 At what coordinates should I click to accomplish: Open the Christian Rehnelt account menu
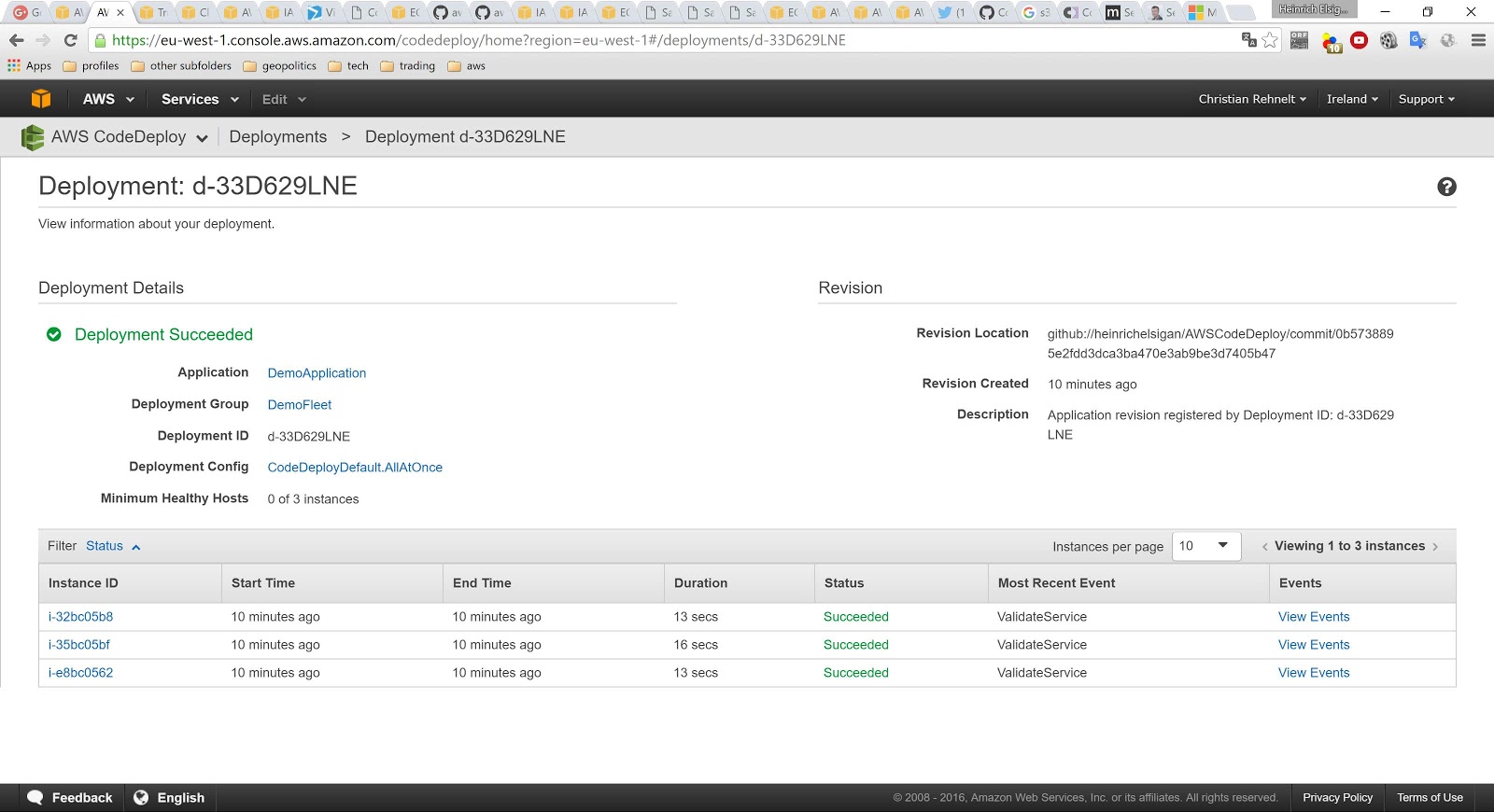[x=1252, y=99]
